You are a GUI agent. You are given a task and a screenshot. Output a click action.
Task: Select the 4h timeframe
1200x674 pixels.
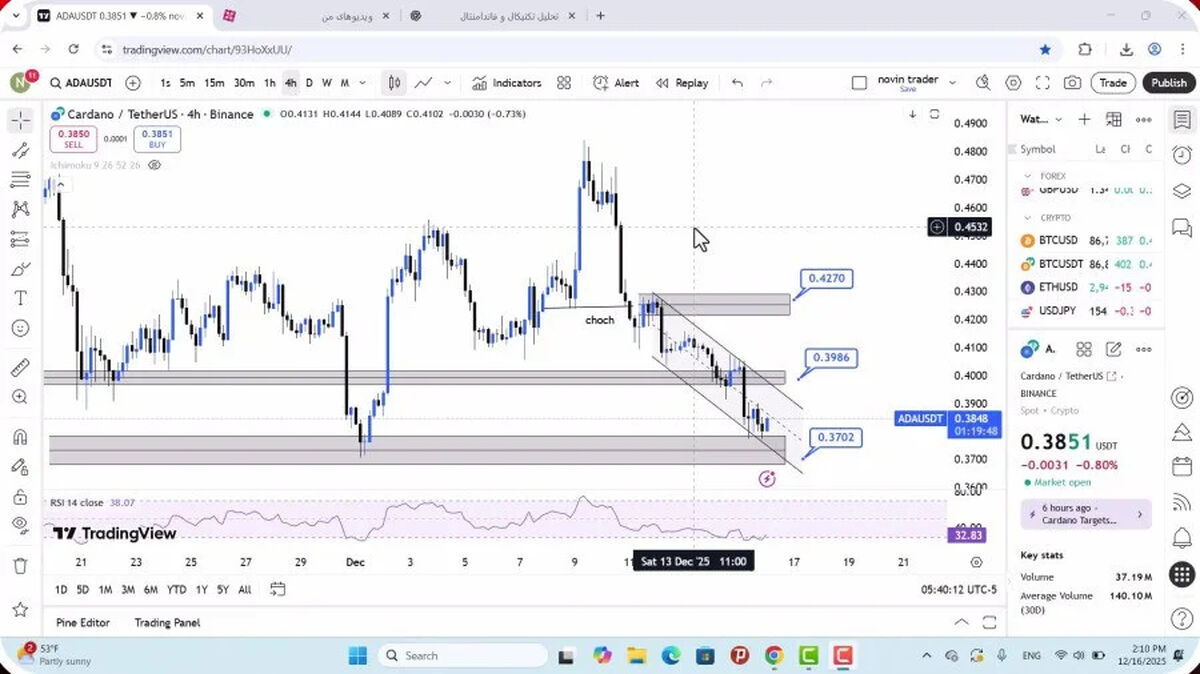point(290,83)
